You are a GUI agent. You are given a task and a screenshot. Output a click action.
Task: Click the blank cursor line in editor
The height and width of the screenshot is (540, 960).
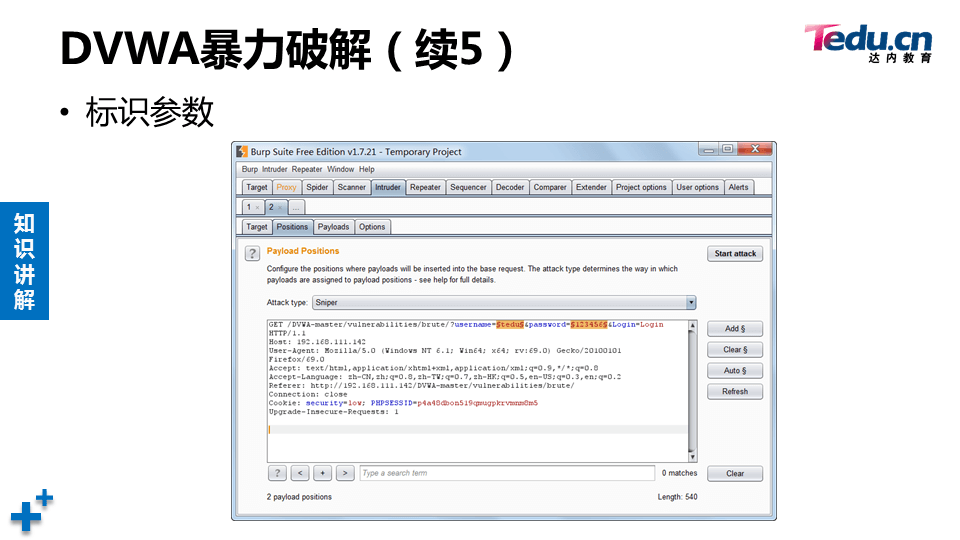(x=478, y=430)
